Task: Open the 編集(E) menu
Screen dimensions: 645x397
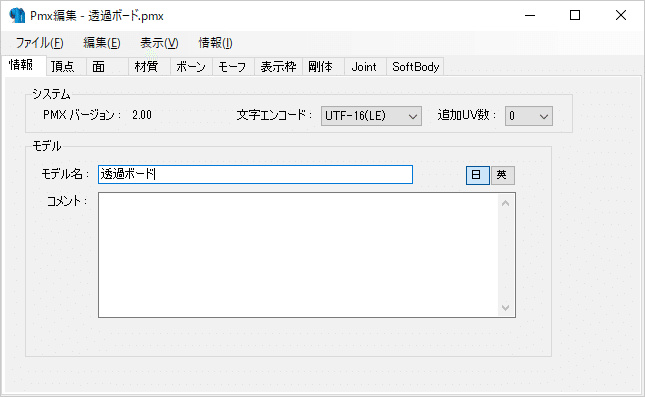Action: click(x=102, y=43)
